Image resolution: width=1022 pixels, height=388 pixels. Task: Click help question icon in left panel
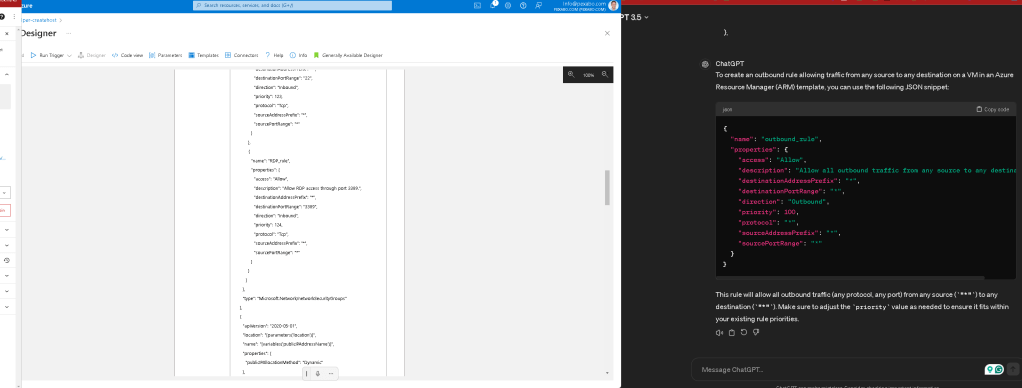(3, 16)
